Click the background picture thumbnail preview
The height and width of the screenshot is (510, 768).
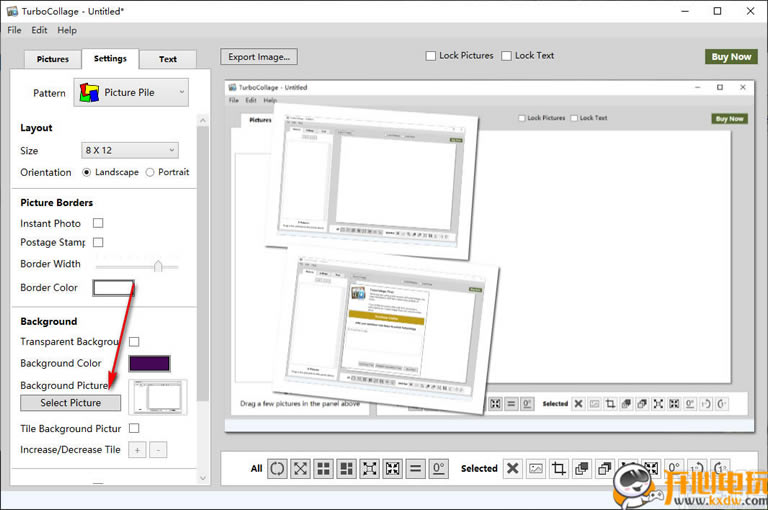(158, 396)
